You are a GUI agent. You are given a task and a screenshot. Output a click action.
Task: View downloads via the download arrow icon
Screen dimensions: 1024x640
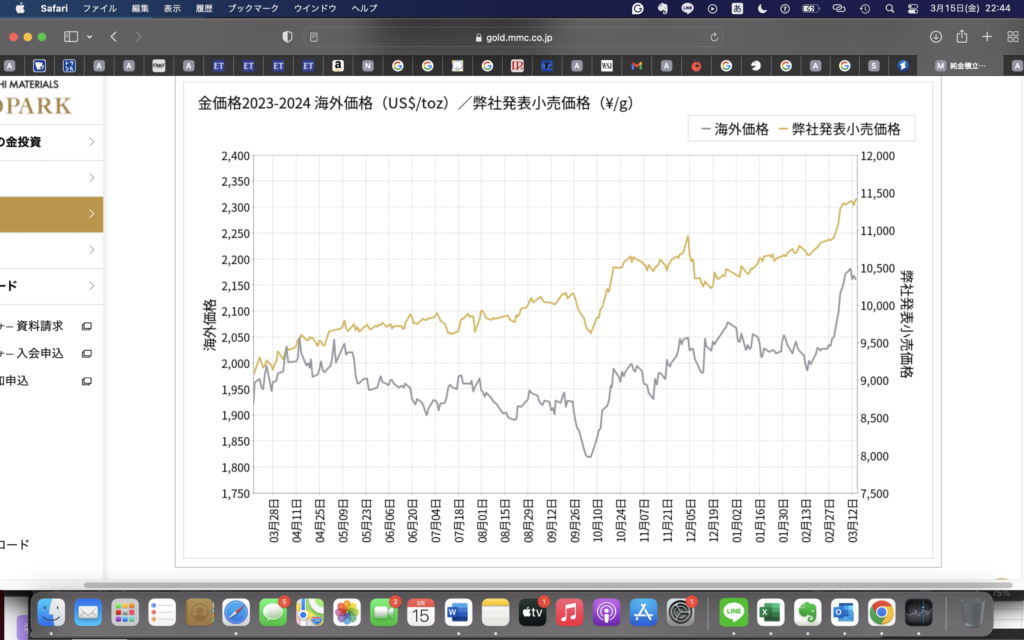pyautogui.click(x=936, y=37)
